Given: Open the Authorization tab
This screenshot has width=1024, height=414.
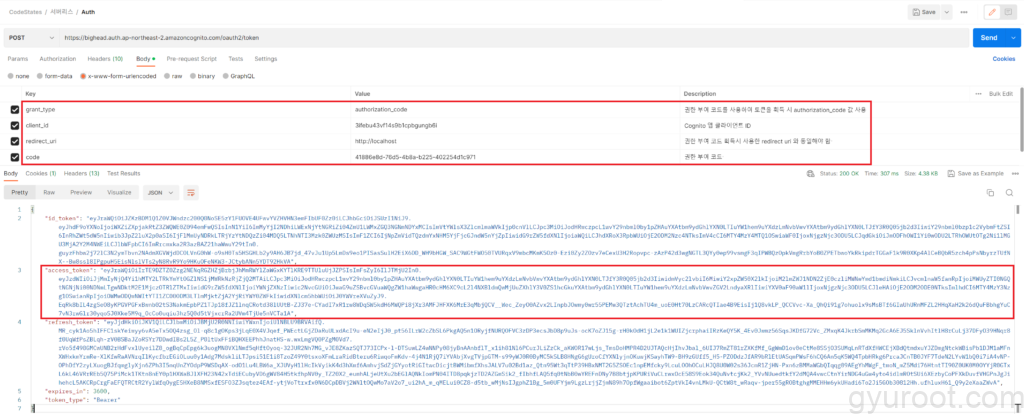Looking at the screenshot, I should (58, 59).
